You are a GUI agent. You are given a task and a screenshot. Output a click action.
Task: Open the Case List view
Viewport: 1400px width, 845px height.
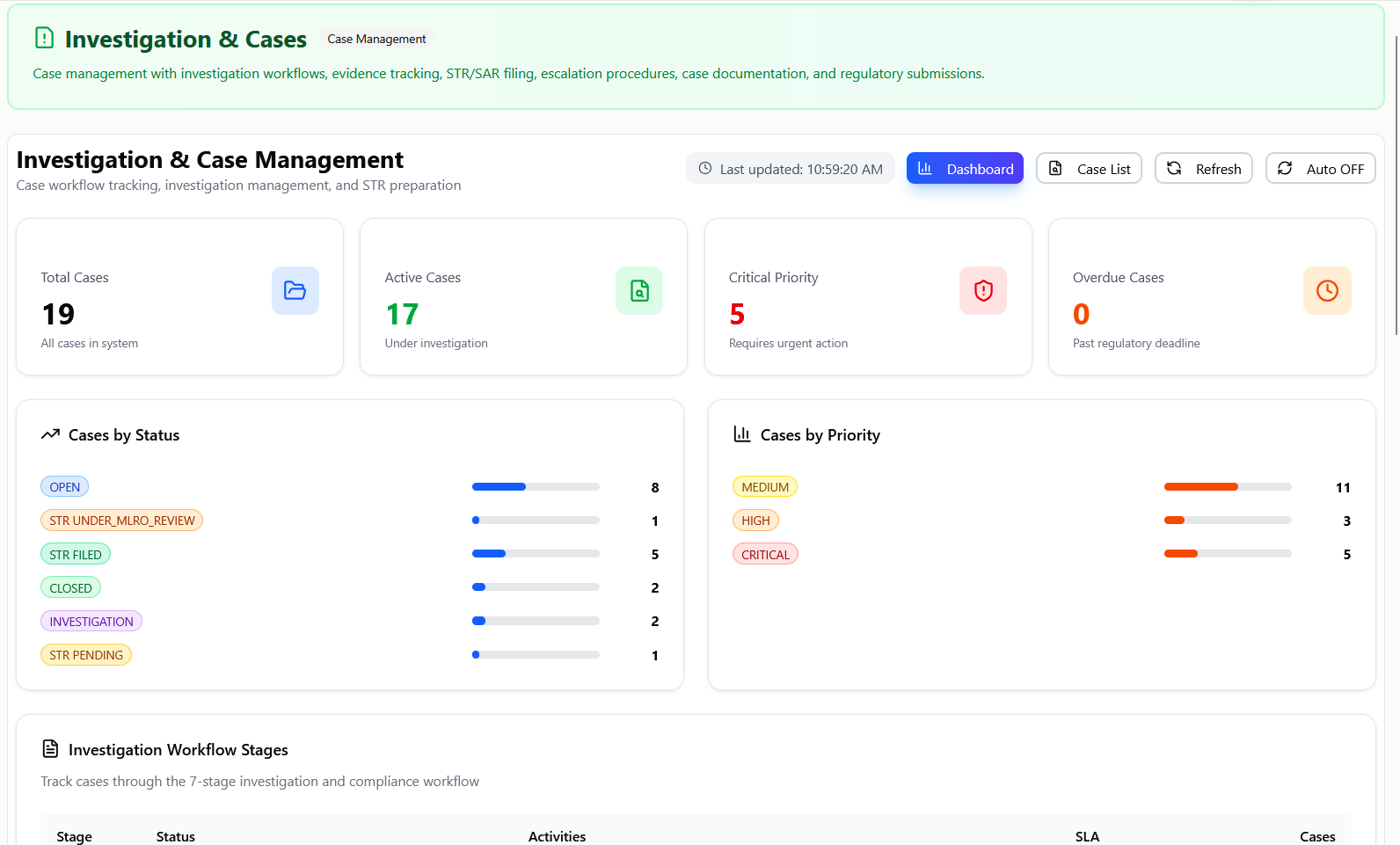click(1089, 169)
